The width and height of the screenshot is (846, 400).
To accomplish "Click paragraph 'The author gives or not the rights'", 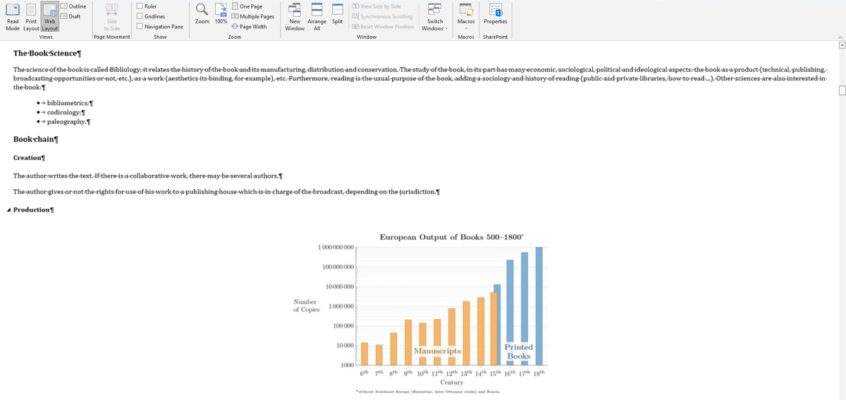I will [226, 192].
